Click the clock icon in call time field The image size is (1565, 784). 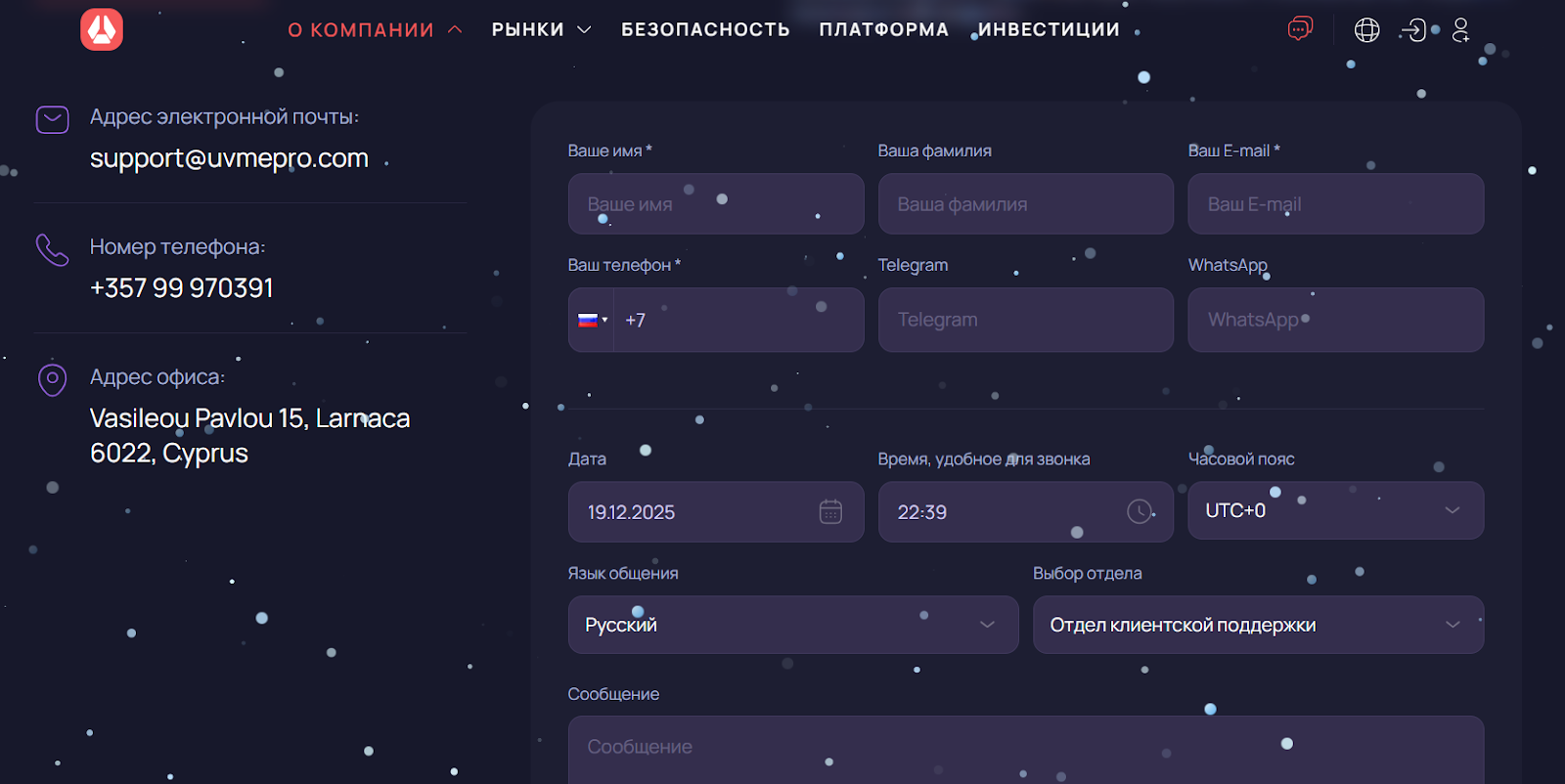[1140, 511]
